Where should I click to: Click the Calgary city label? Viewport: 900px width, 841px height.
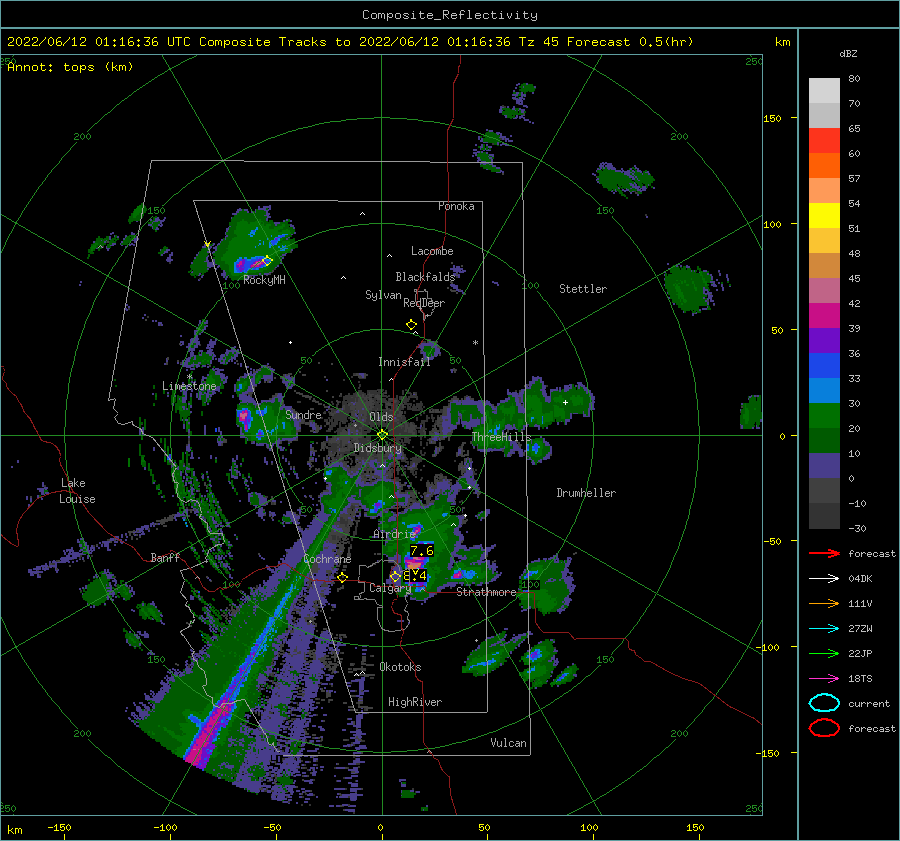pos(390,588)
